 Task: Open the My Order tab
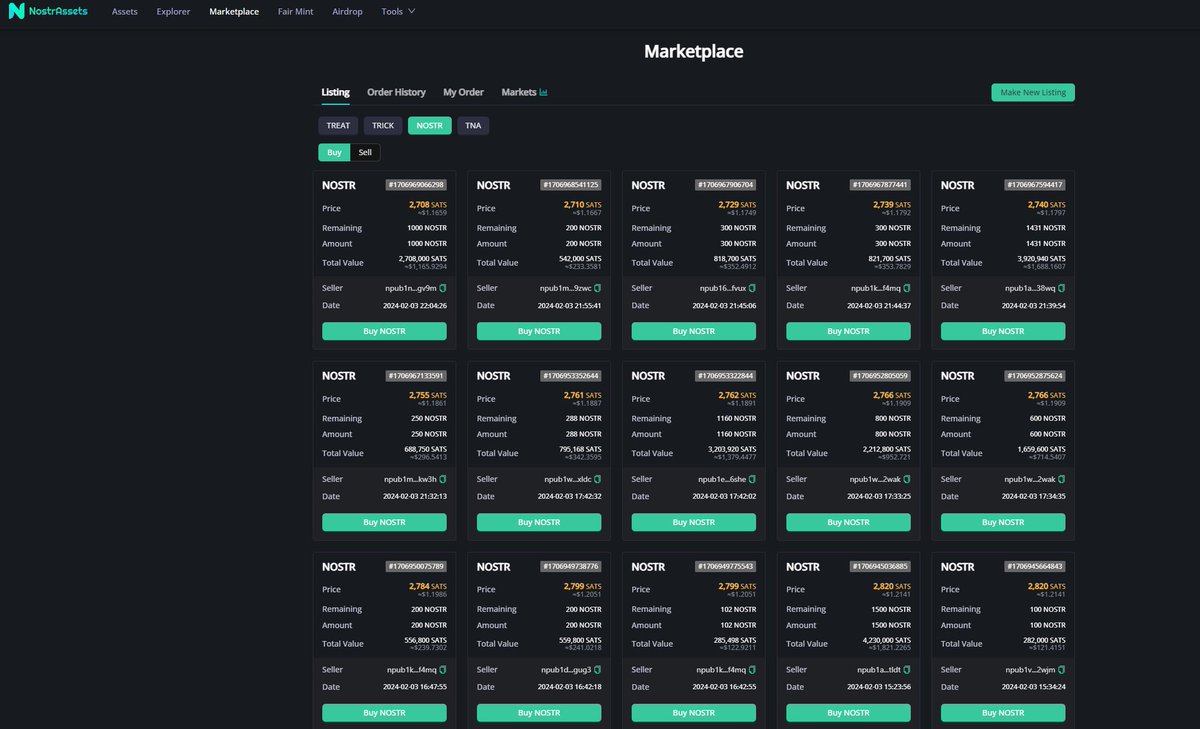click(463, 92)
